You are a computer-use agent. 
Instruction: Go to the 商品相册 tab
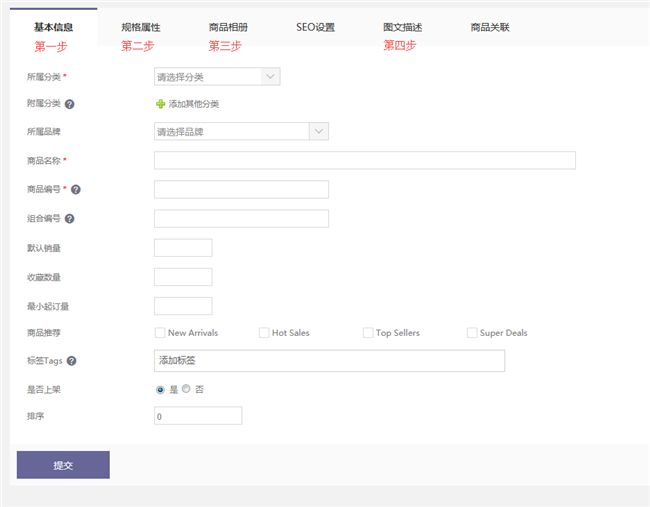coord(228,27)
